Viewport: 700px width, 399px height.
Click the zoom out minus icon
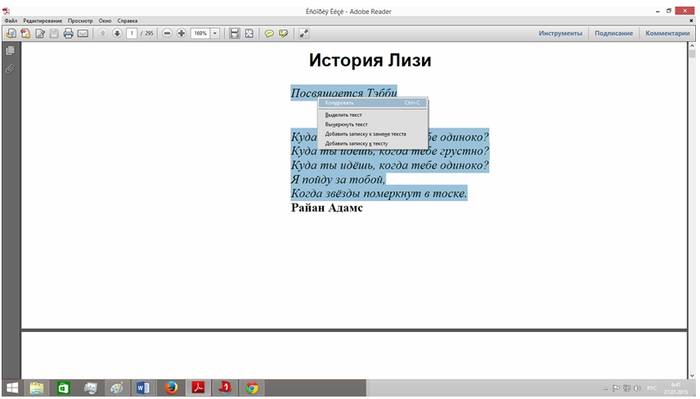tap(167, 33)
